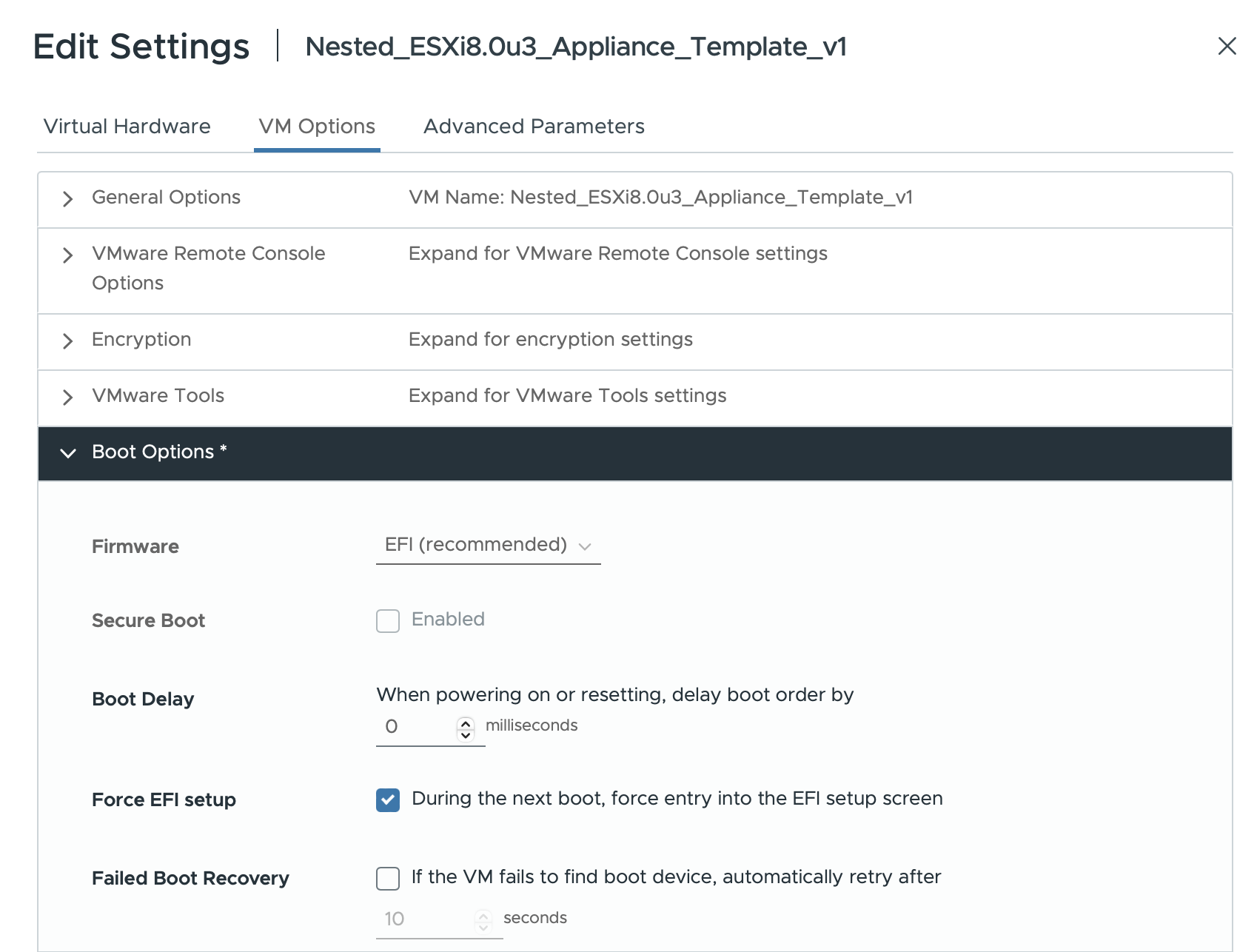Close the Edit Settings dialog
The height and width of the screenshot is (952, 1257).
point(1227,46)
